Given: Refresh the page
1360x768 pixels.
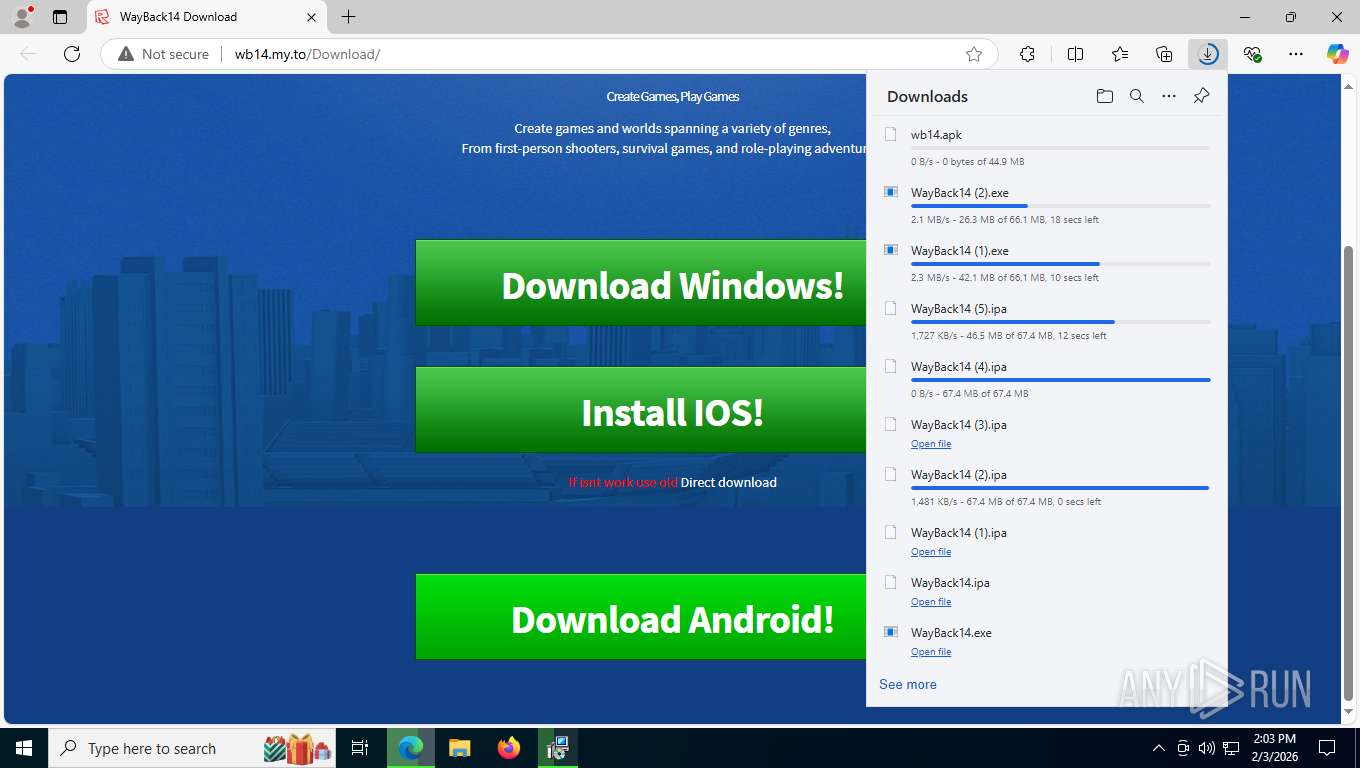Looking at the screenshot, I should click(x=72, y=54).
